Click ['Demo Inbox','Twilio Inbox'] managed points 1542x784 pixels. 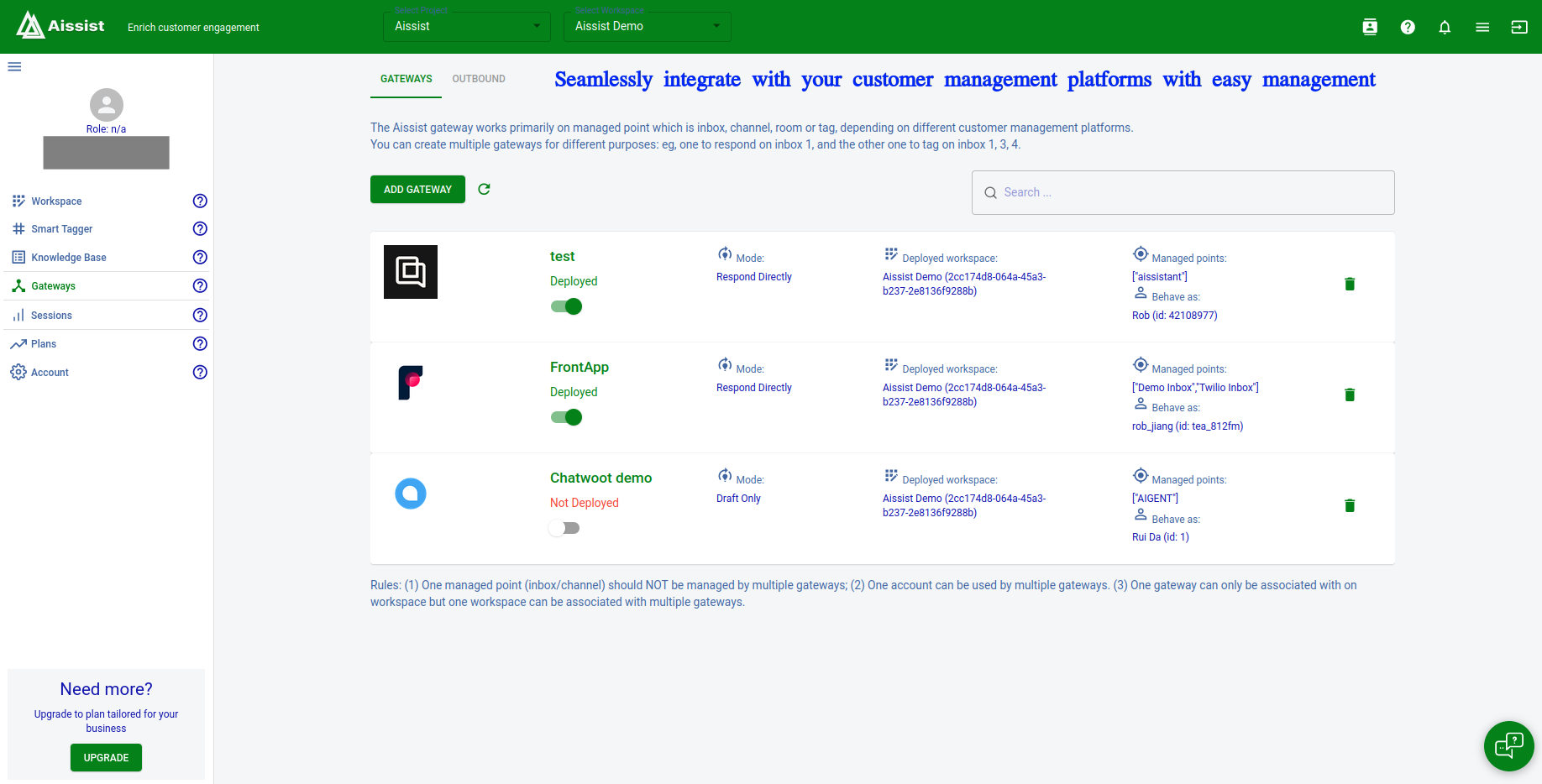[1195, 388]
